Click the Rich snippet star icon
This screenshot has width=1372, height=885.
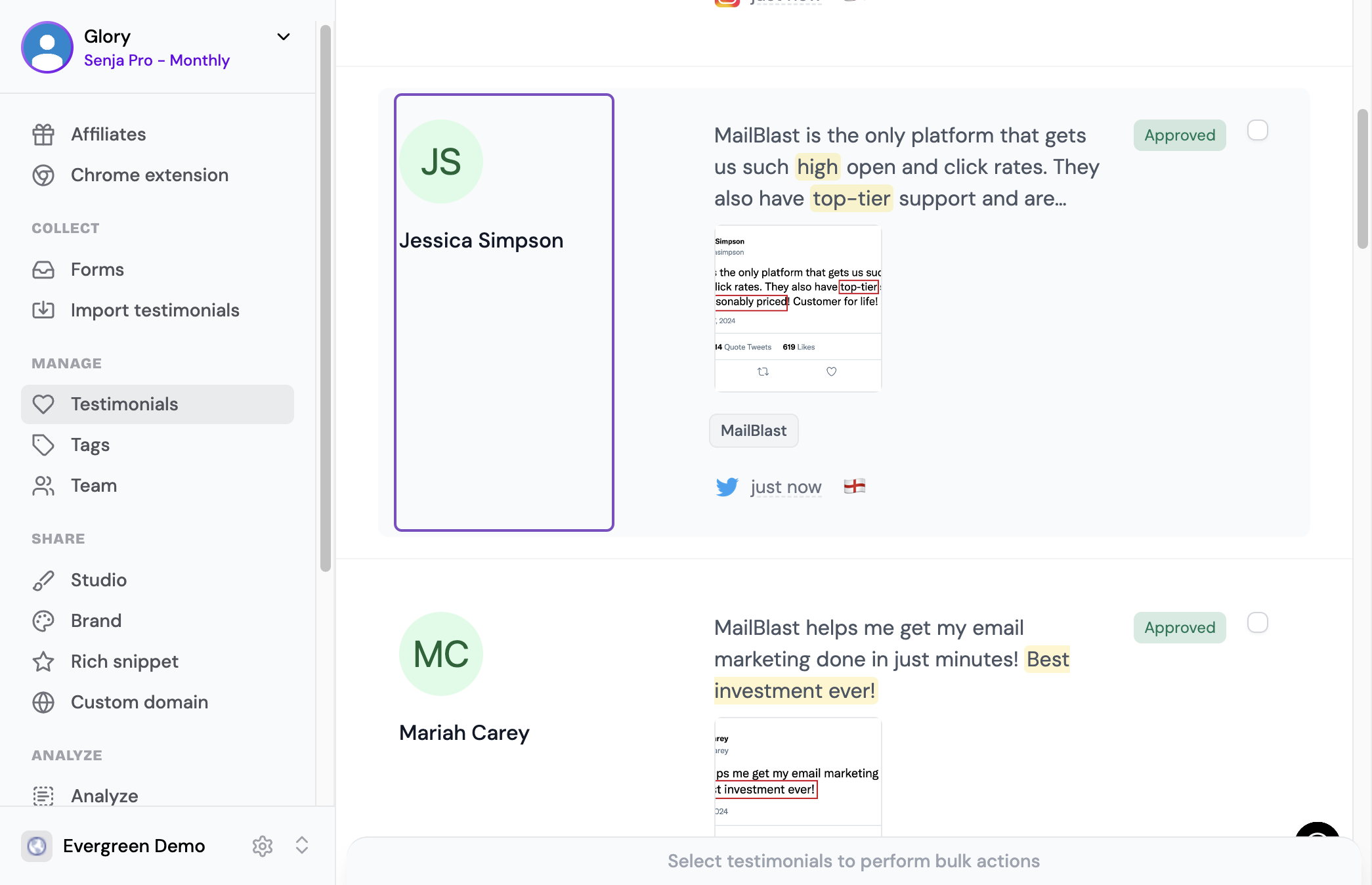[x=43, y=662]
